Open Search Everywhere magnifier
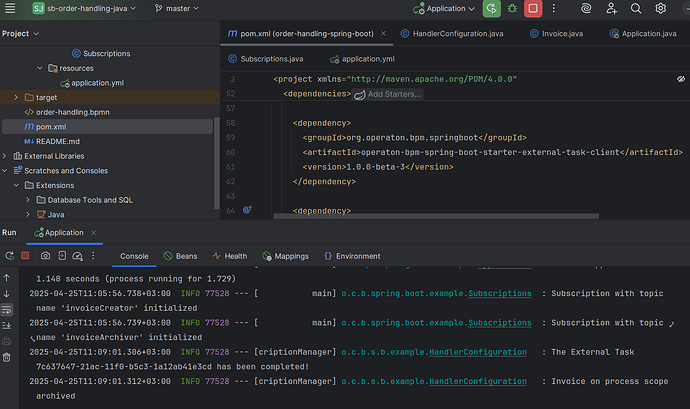This screenshot has height=409, width=690. pos(635,8)
